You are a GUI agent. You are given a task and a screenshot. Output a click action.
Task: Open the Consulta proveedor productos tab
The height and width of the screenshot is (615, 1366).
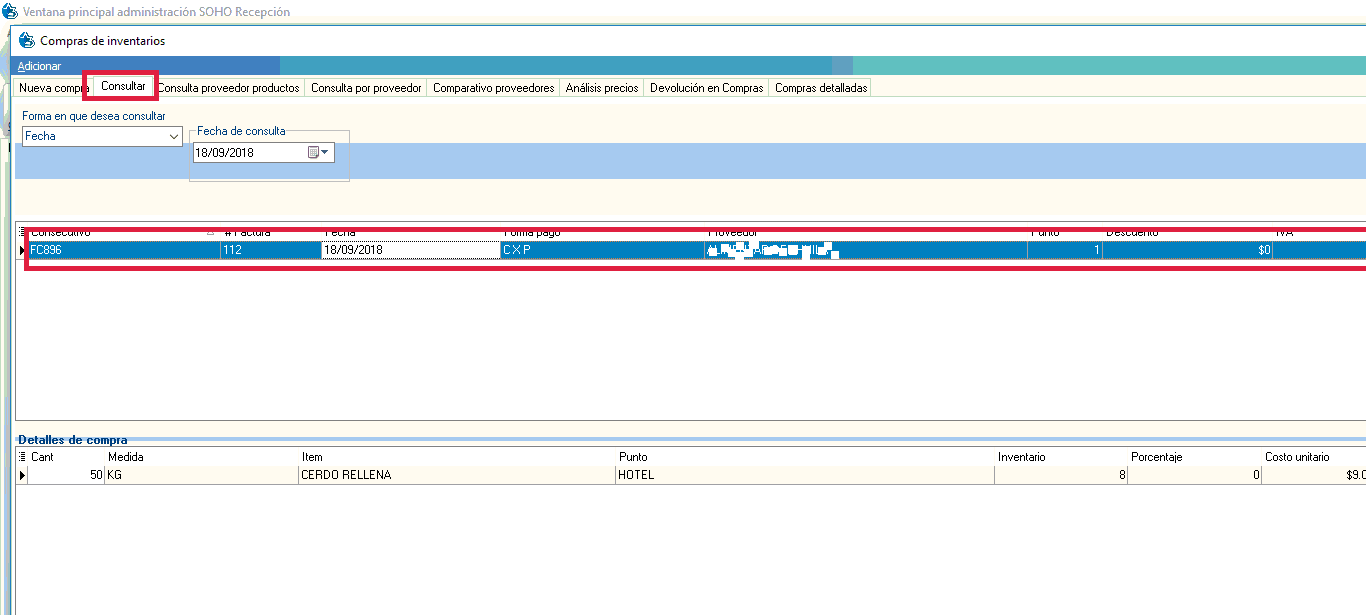229,88
